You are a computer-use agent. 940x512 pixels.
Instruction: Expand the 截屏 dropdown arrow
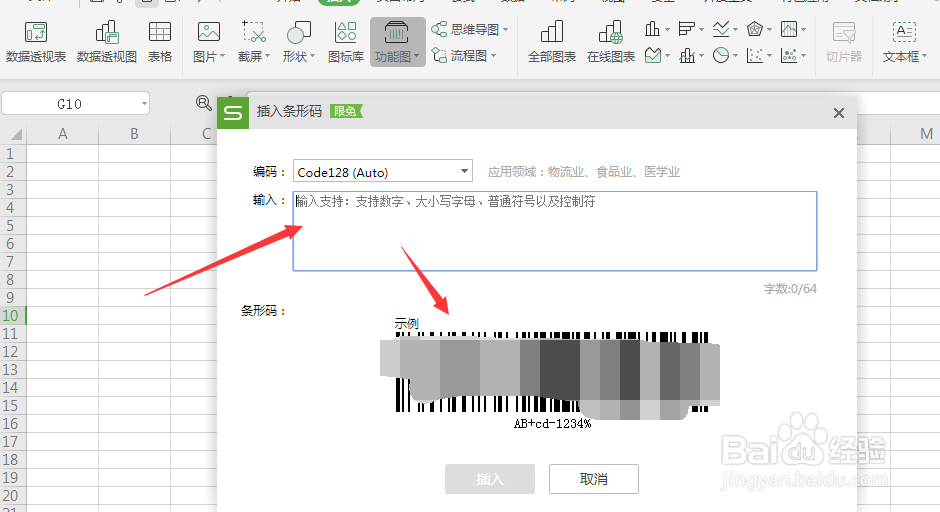pyautogui.click(x=267, y=56)
